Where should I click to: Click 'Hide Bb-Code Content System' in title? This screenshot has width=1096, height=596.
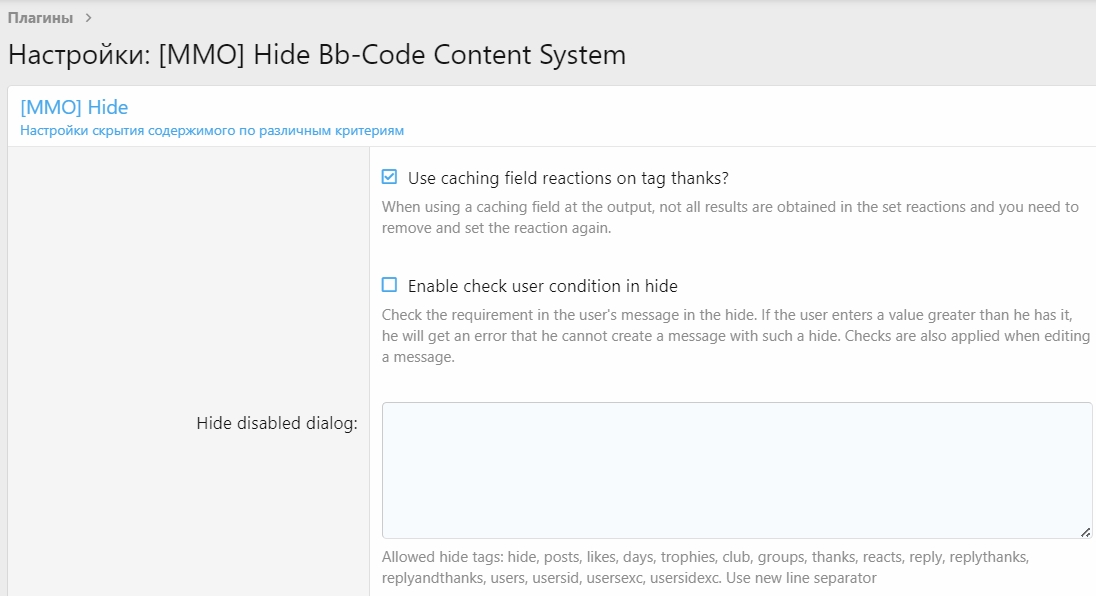click(x=440, y=55)
